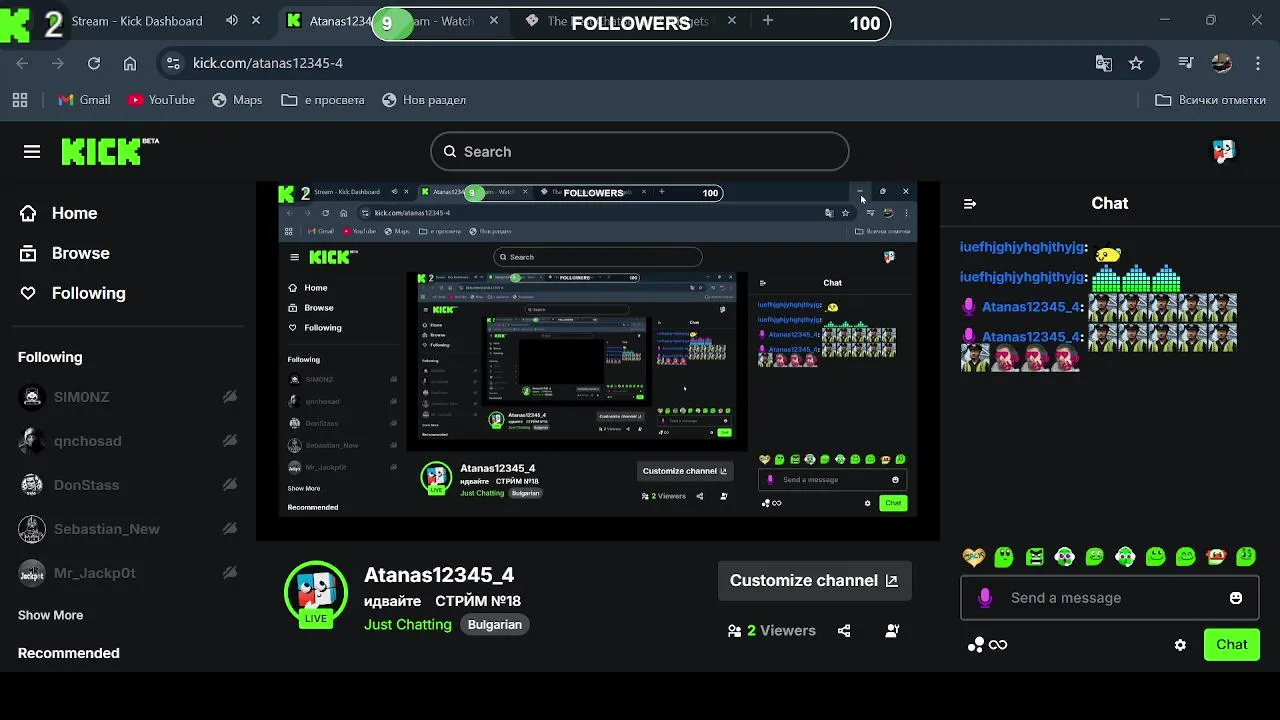1280x720 pixels.
Task: Click the Bulgarian language tag
Action: point(495,624)
